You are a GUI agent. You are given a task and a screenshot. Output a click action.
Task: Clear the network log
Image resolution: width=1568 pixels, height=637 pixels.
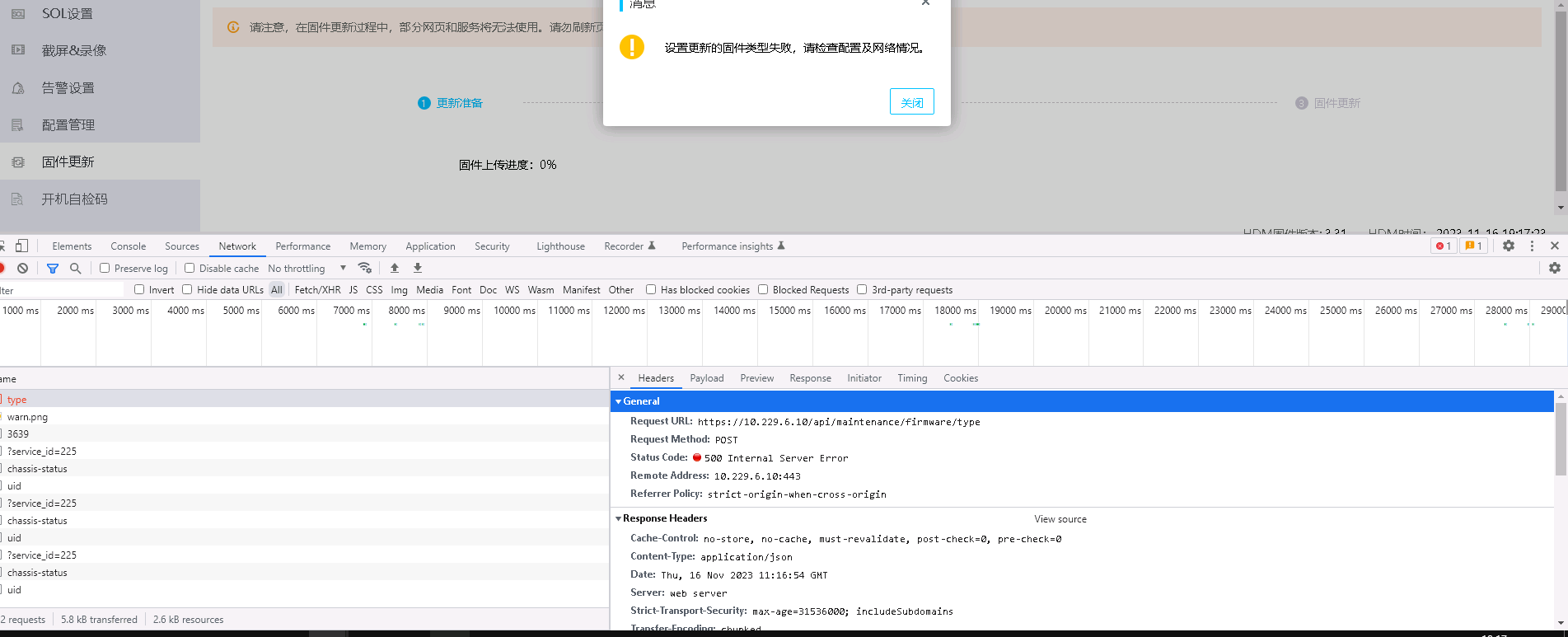[23, 268]
